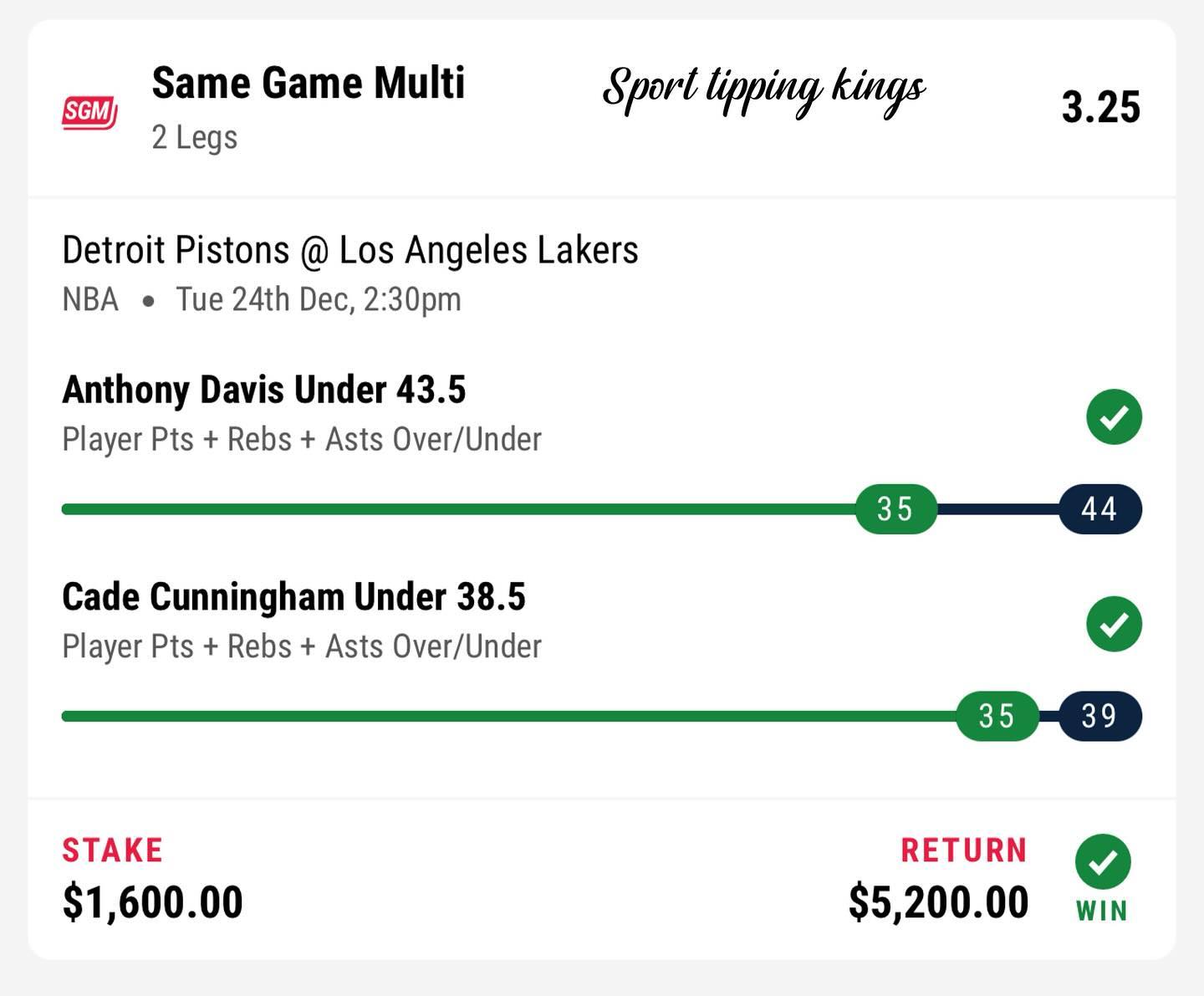Select the green 35 marker on Davis bar
Image resolution: width=1204 pixels, height=996 pixels.
click(x=895, y=508)
